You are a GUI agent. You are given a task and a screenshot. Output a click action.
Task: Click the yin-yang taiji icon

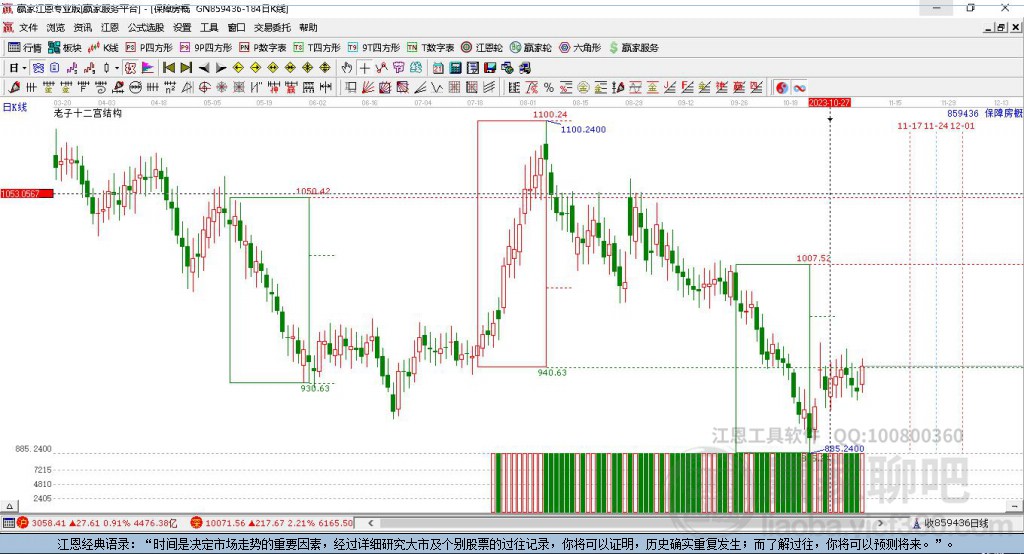click(x=782, y=87)
